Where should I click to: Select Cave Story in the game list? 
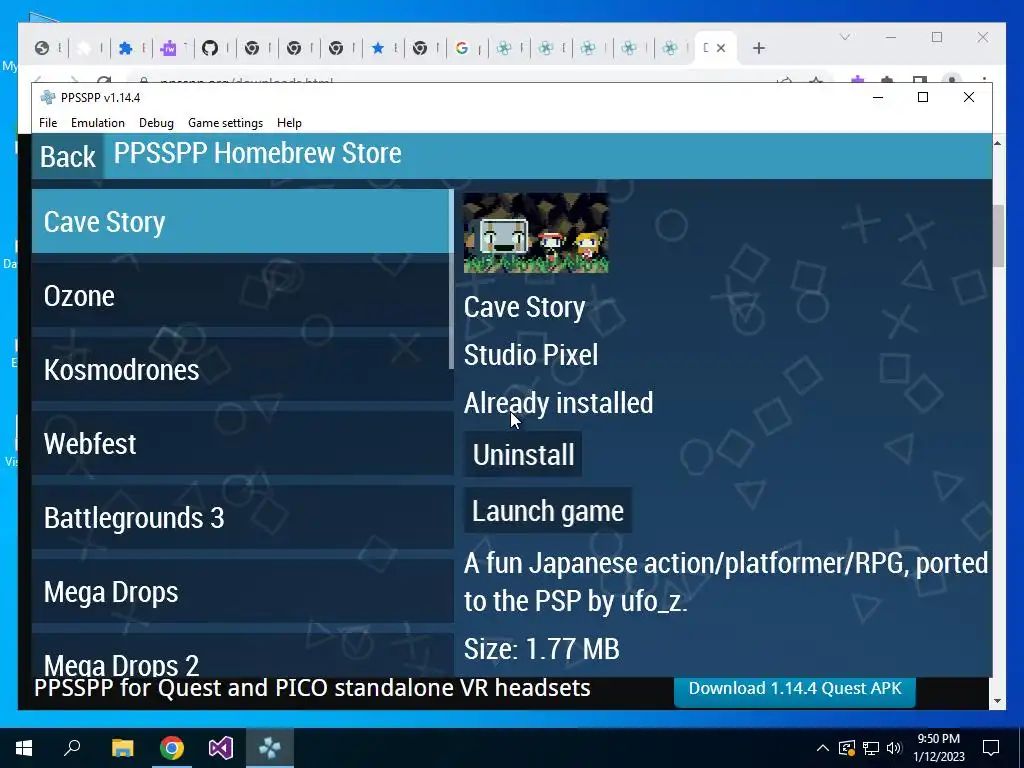point(241,221)
